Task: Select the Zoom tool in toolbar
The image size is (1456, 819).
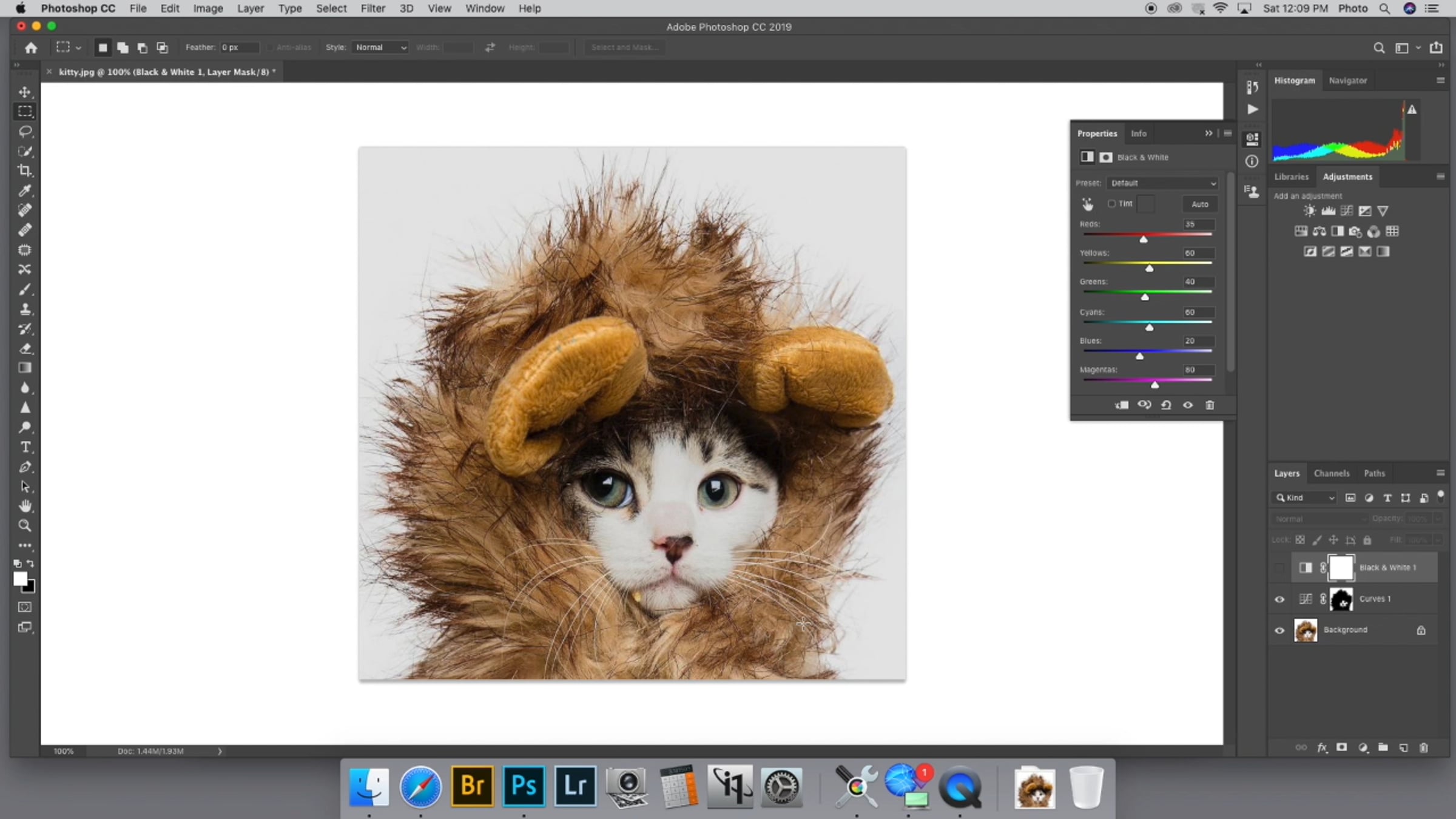Action: click(25, 526)
